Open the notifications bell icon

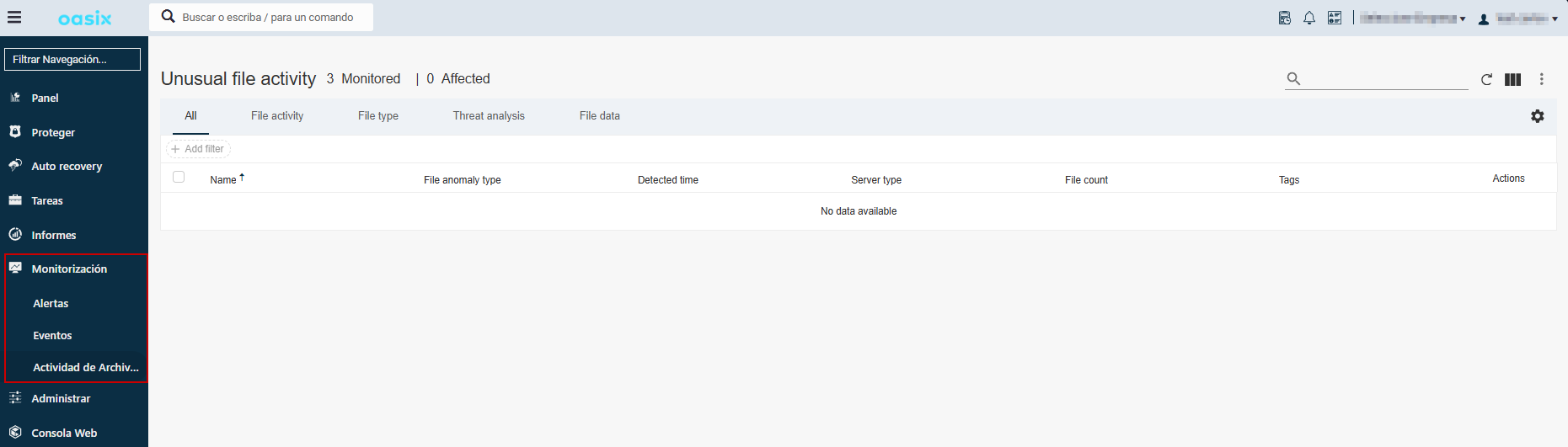[1309, 18]
